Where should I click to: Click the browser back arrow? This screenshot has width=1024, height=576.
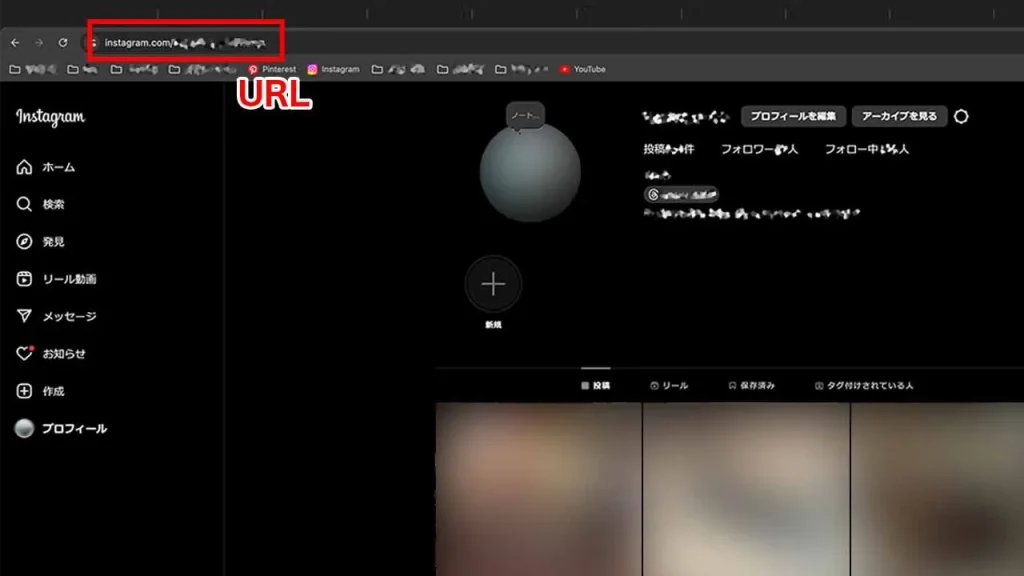[15, 42]
